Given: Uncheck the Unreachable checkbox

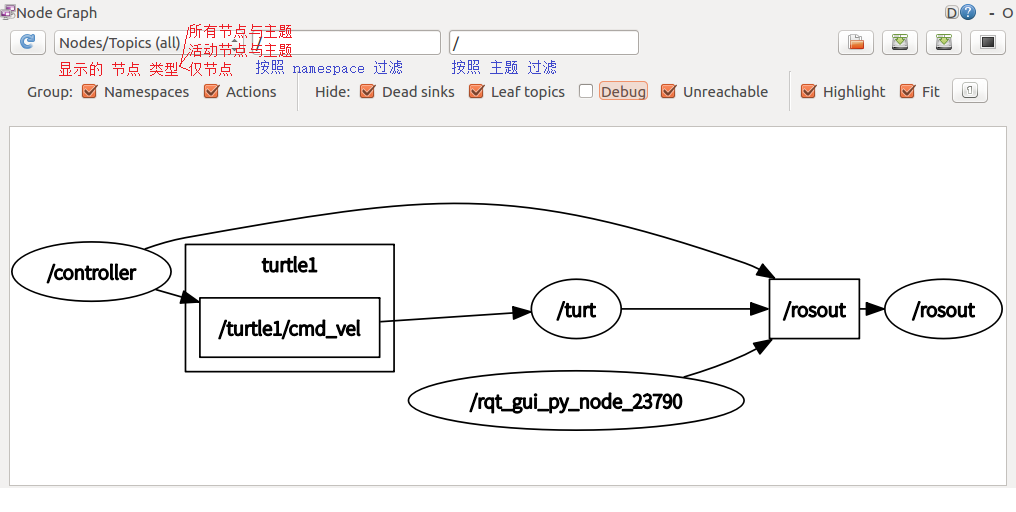Looking at the screenshot, I should click(x=668, y=91).
